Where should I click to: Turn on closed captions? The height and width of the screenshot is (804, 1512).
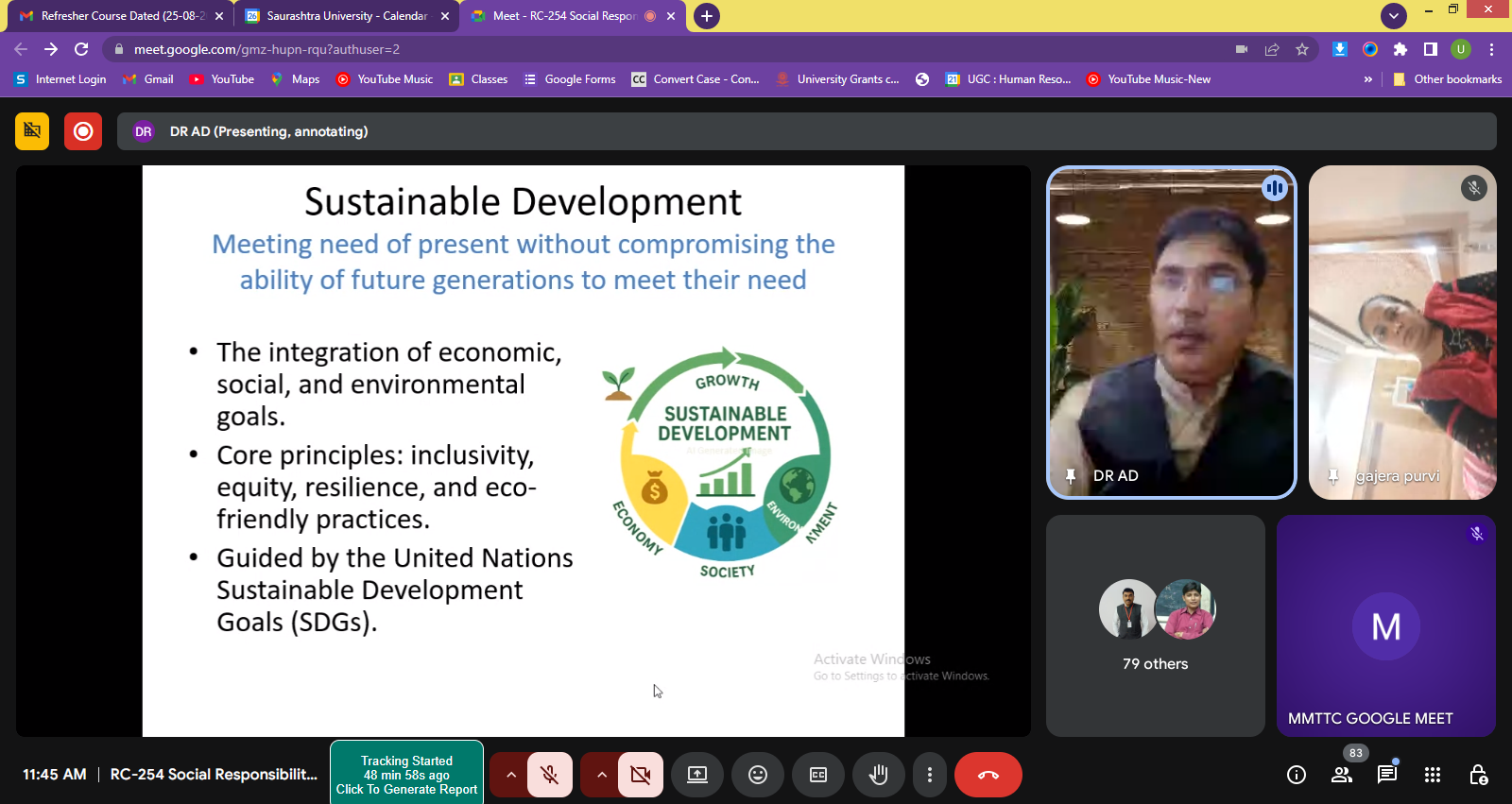[x=818, y=775]
